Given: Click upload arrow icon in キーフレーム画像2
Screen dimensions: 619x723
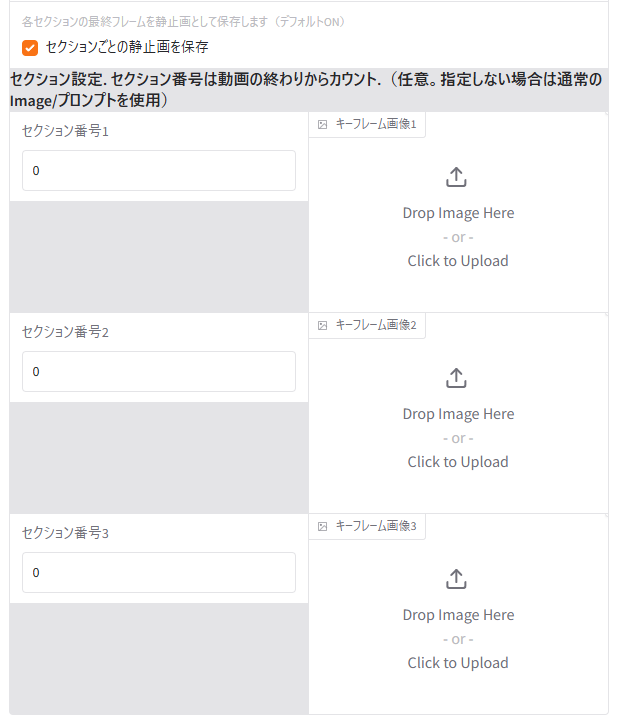Looking at the screenshot, I should pyautogui.click(x=456, y=379).
